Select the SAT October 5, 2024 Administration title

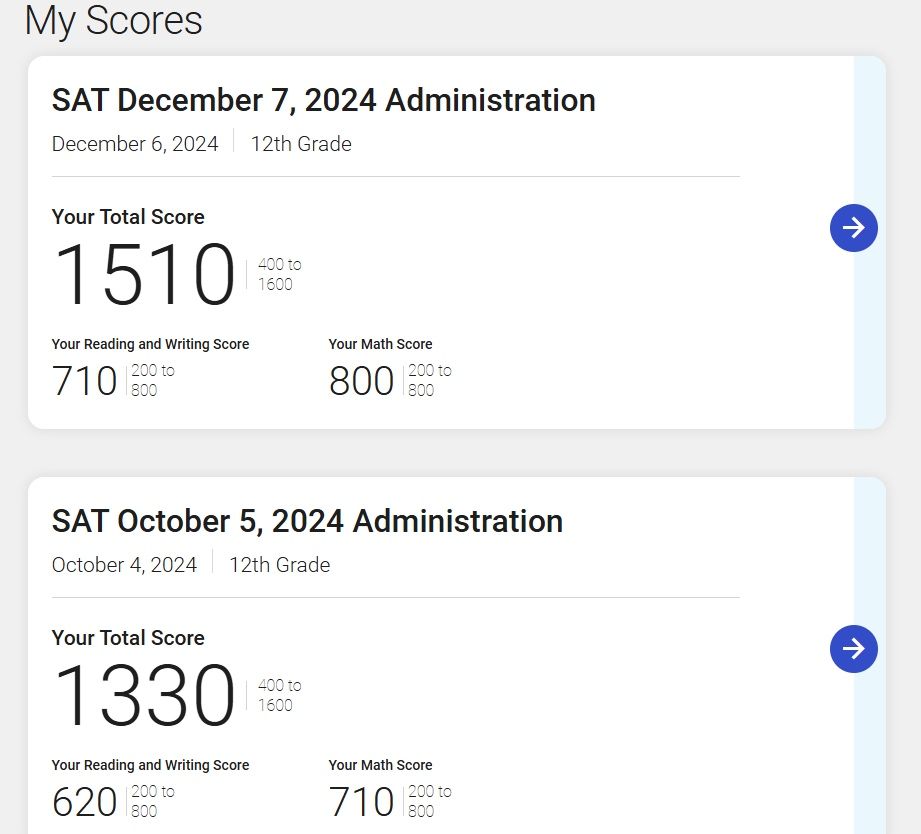click(x=307, y=521)
